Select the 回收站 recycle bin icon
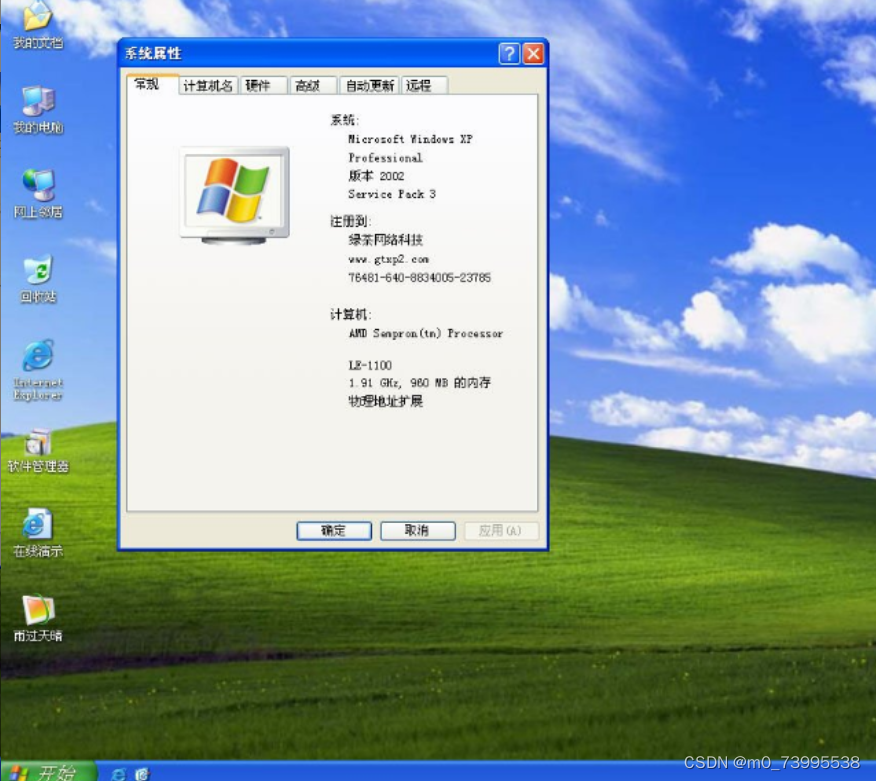876x781 pixels. point(37,279)
